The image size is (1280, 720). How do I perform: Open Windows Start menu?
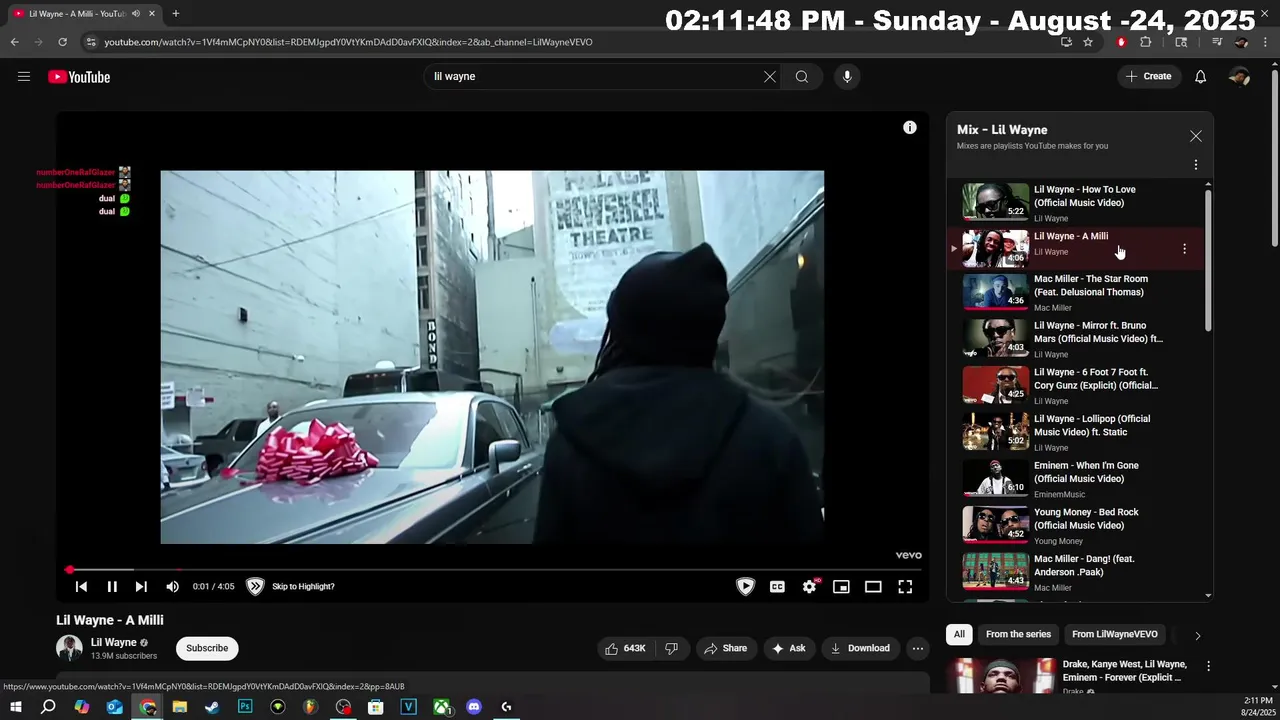click(16, 707)
